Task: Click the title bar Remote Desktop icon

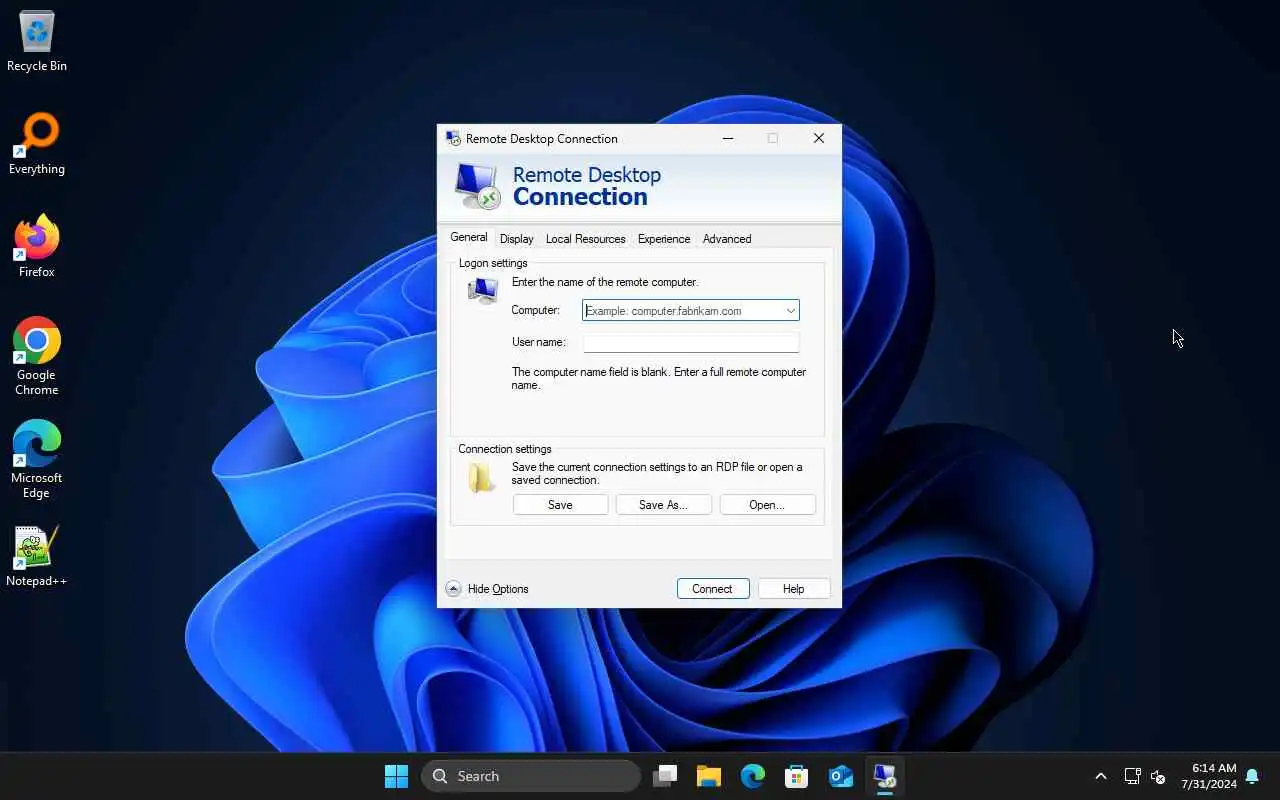Action: tap(453, 139)
